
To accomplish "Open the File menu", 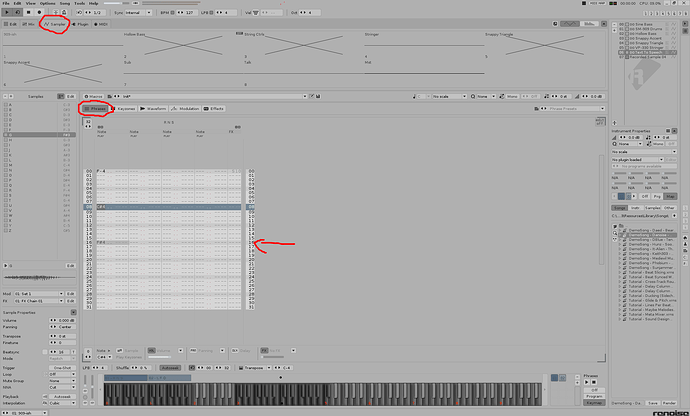I will pos(6,3).
